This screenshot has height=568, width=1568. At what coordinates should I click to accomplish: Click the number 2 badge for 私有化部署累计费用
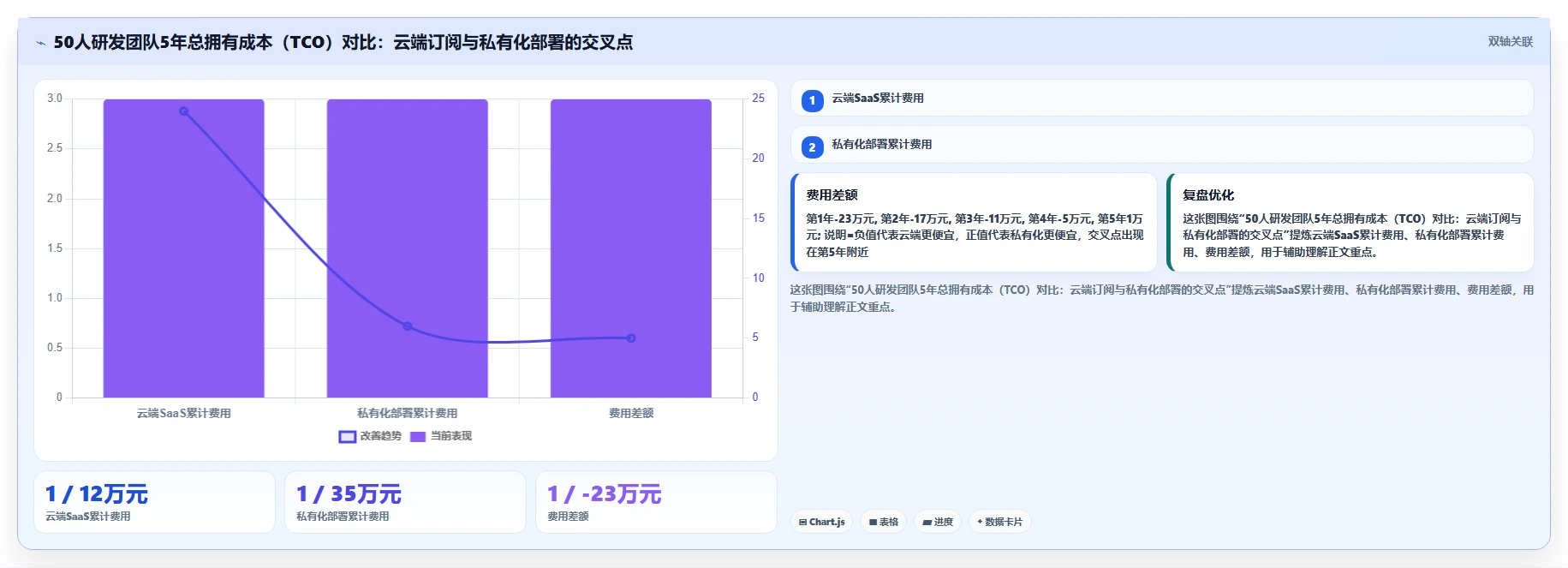812,146
